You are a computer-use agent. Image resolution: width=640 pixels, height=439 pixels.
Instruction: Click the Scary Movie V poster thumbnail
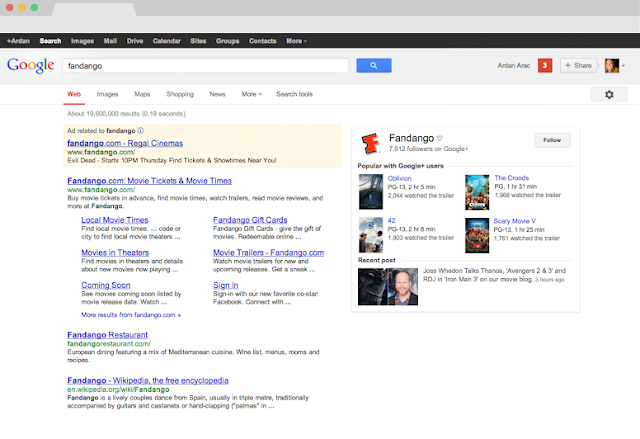click(x=477, y=235)
